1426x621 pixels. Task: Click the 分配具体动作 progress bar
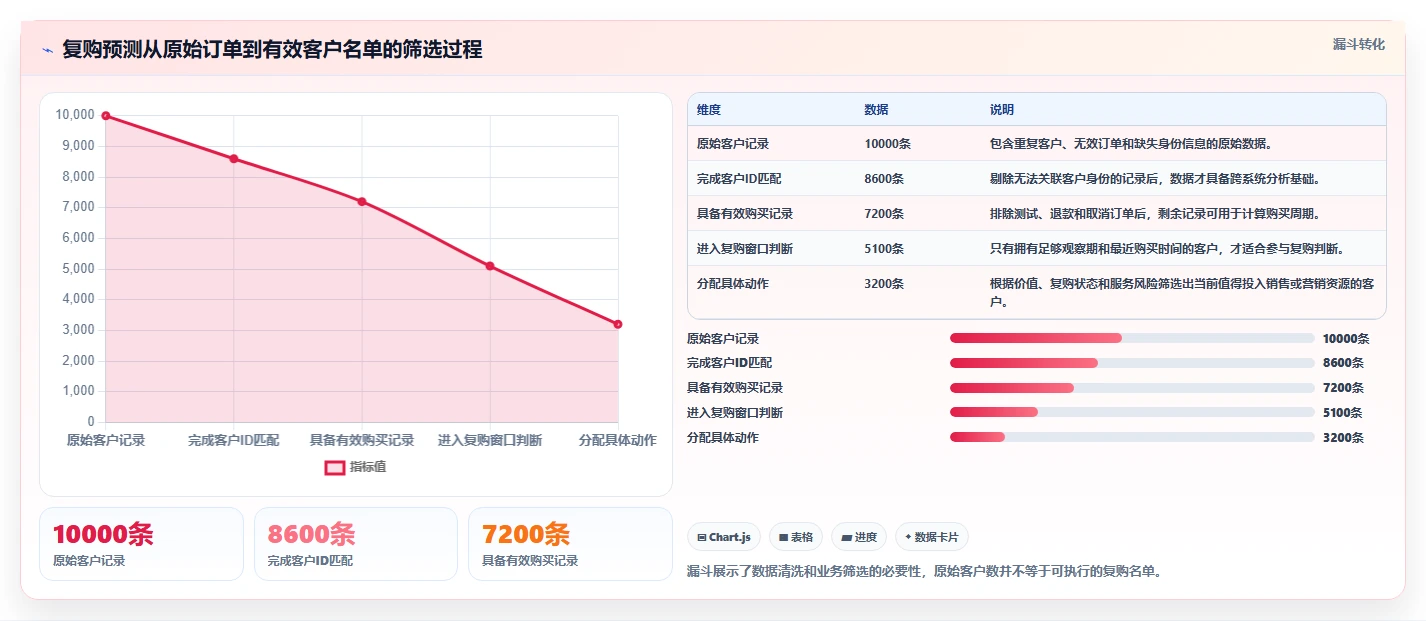pos(1132,437)
